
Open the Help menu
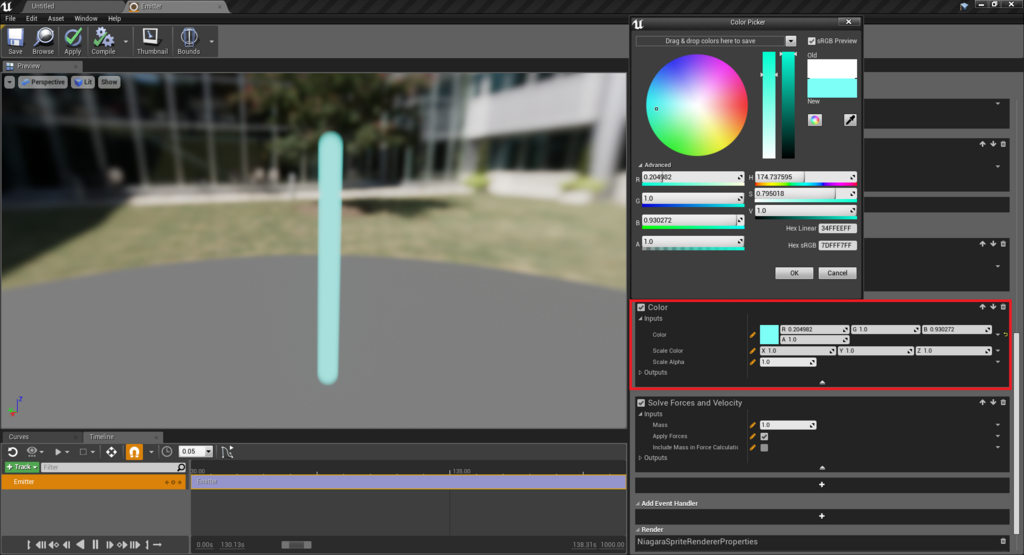point(114,18)
